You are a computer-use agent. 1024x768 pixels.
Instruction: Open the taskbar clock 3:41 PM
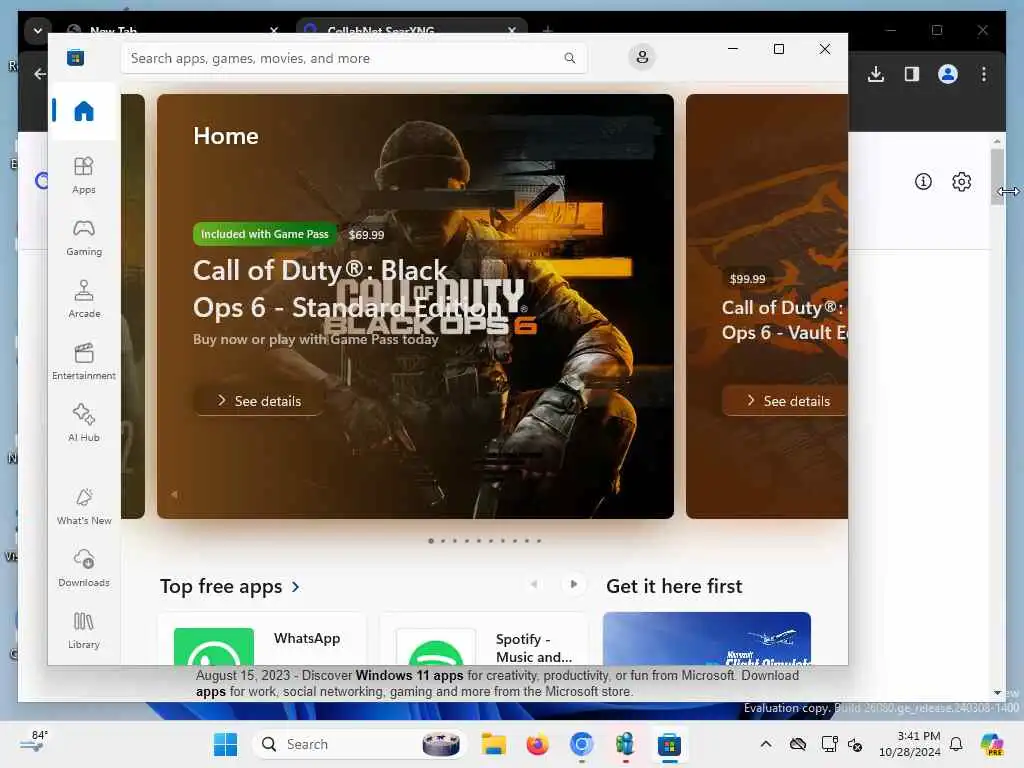[910, 744]
